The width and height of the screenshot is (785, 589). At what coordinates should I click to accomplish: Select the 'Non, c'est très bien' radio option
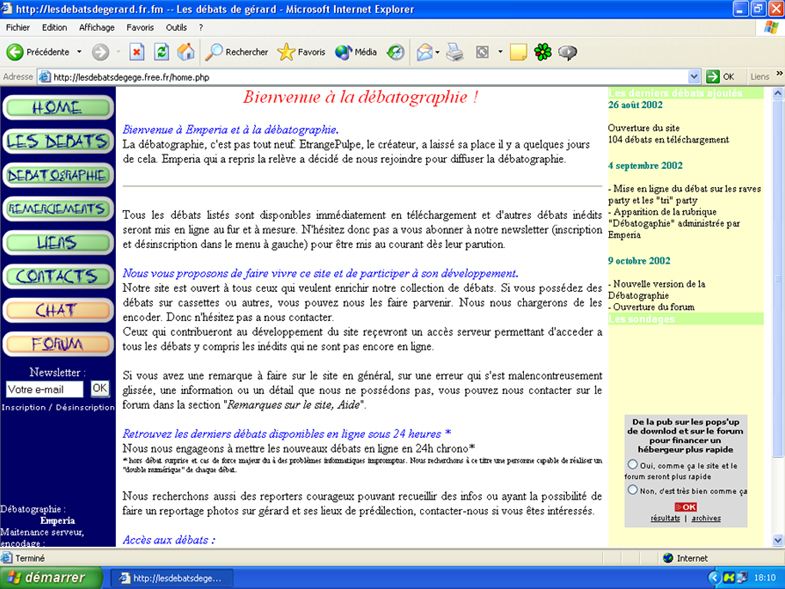point(633,490)
